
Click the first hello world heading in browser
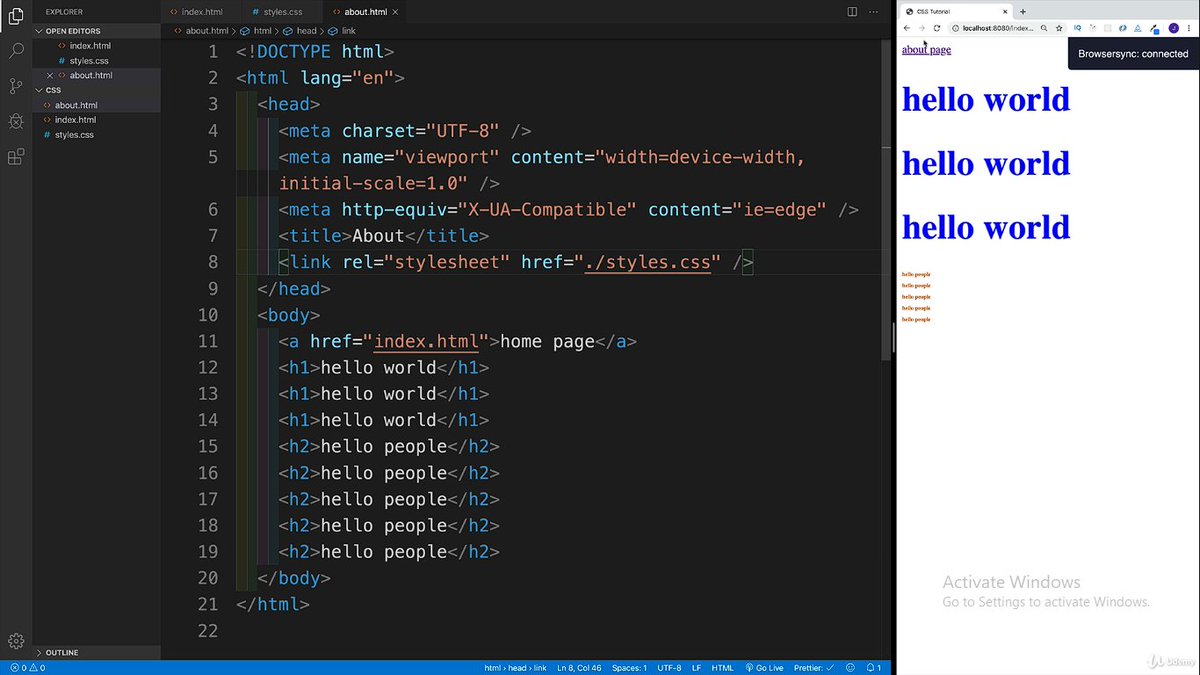coord(986,99)
